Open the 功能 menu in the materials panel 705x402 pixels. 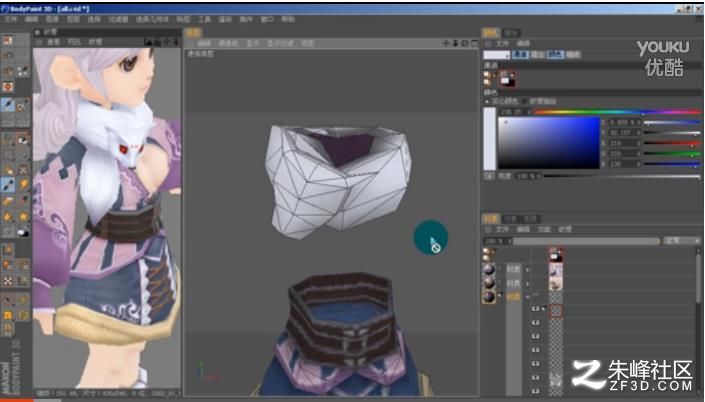tap(544, 230)
